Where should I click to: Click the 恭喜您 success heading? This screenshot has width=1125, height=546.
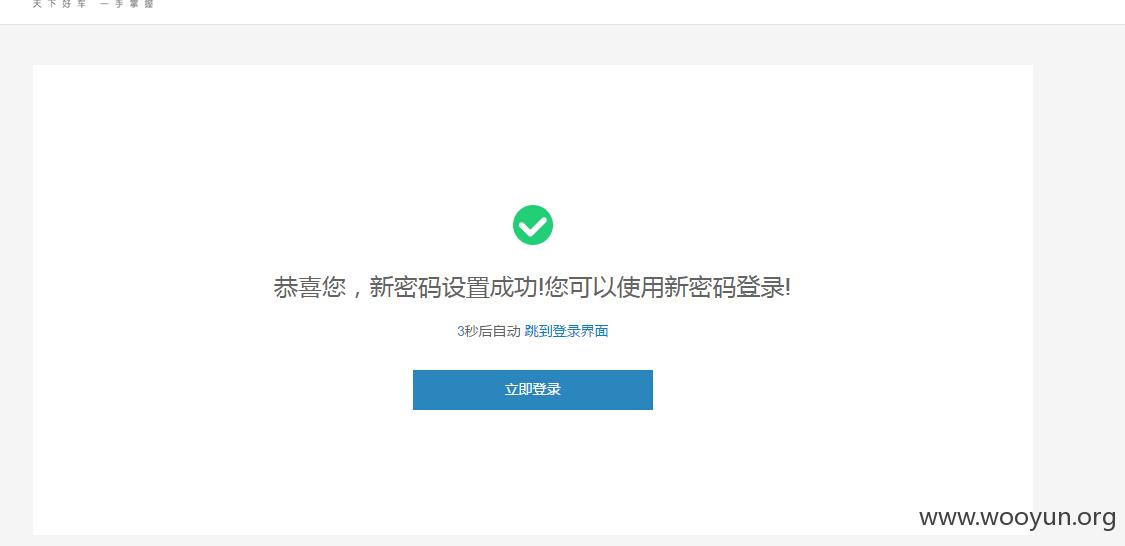click(310, 288)
